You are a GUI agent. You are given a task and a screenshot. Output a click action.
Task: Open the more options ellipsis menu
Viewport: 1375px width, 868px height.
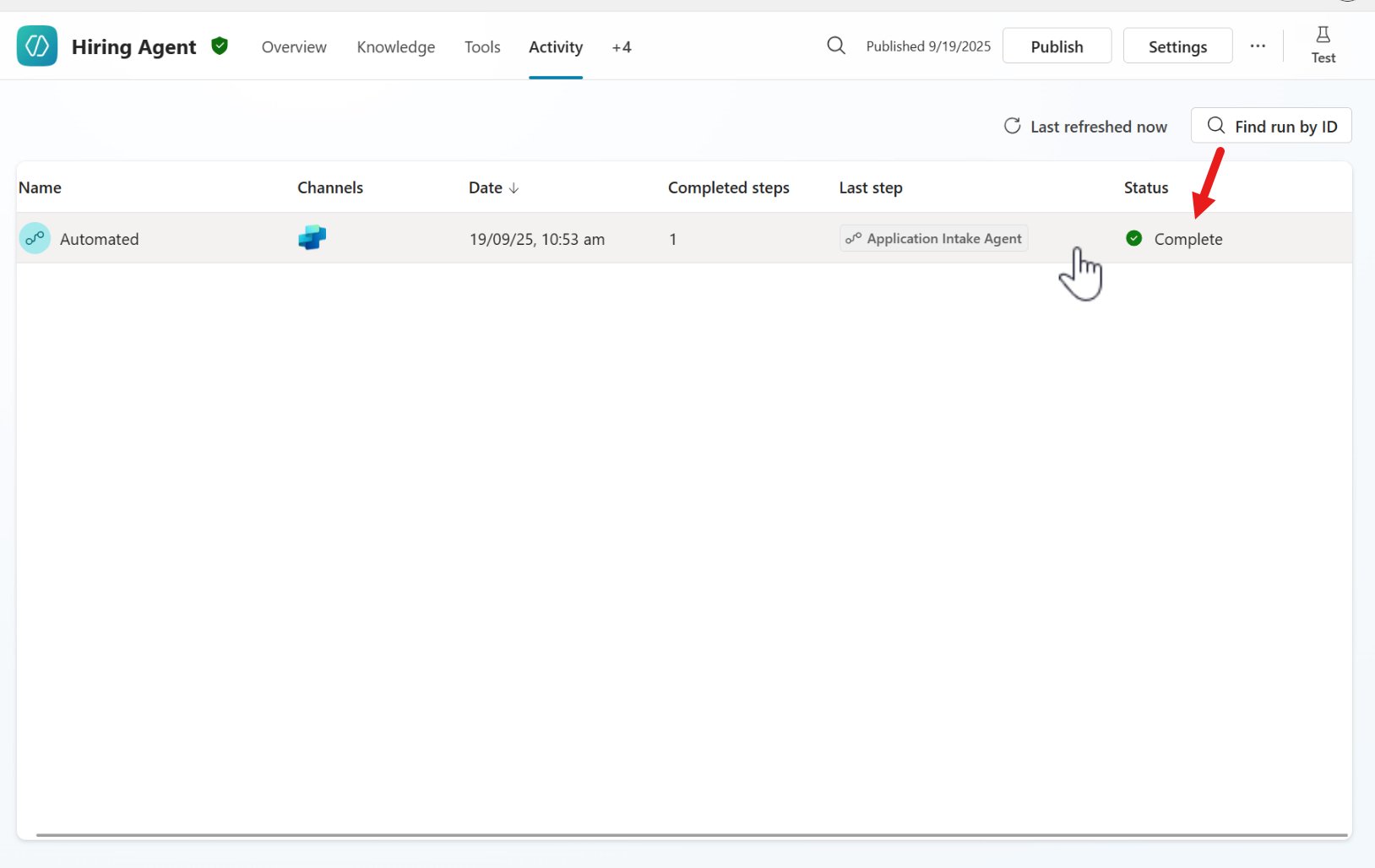[x=1258, y=46]
